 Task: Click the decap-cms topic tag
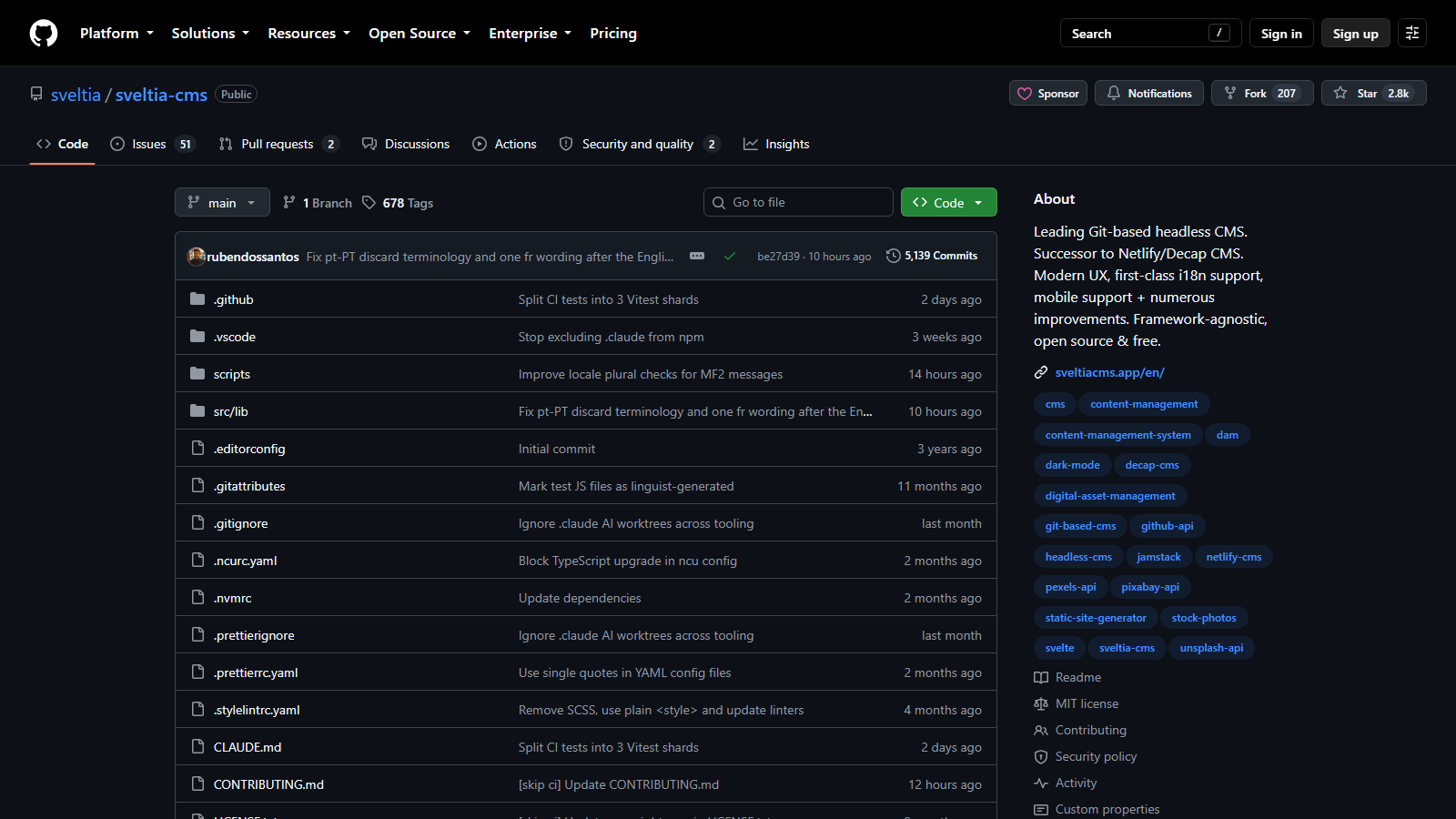click(x=1151, y=465)
